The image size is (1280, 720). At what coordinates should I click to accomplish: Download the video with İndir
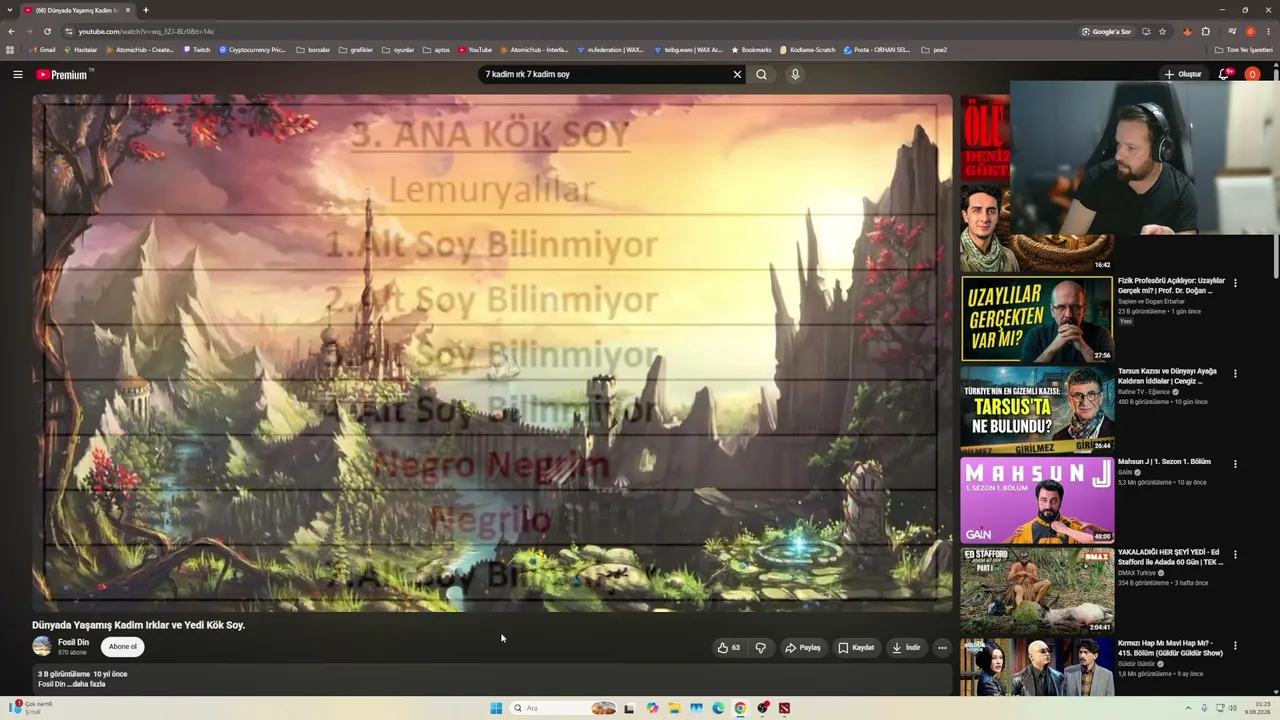pos(906,647)
